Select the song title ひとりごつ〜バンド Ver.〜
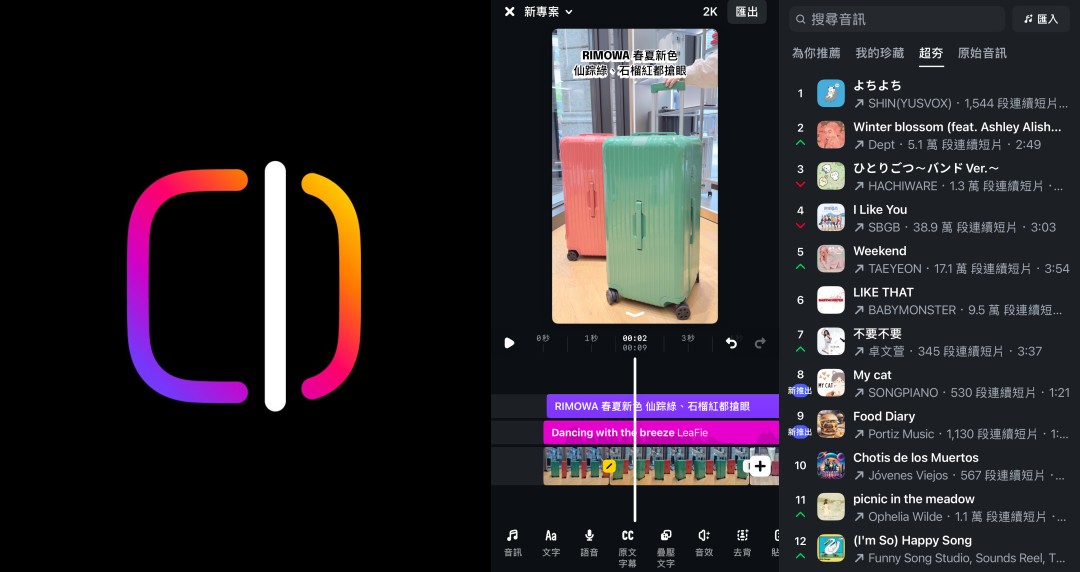Image resolution: width=1080 pixels, height=572 pixels. 926,168
